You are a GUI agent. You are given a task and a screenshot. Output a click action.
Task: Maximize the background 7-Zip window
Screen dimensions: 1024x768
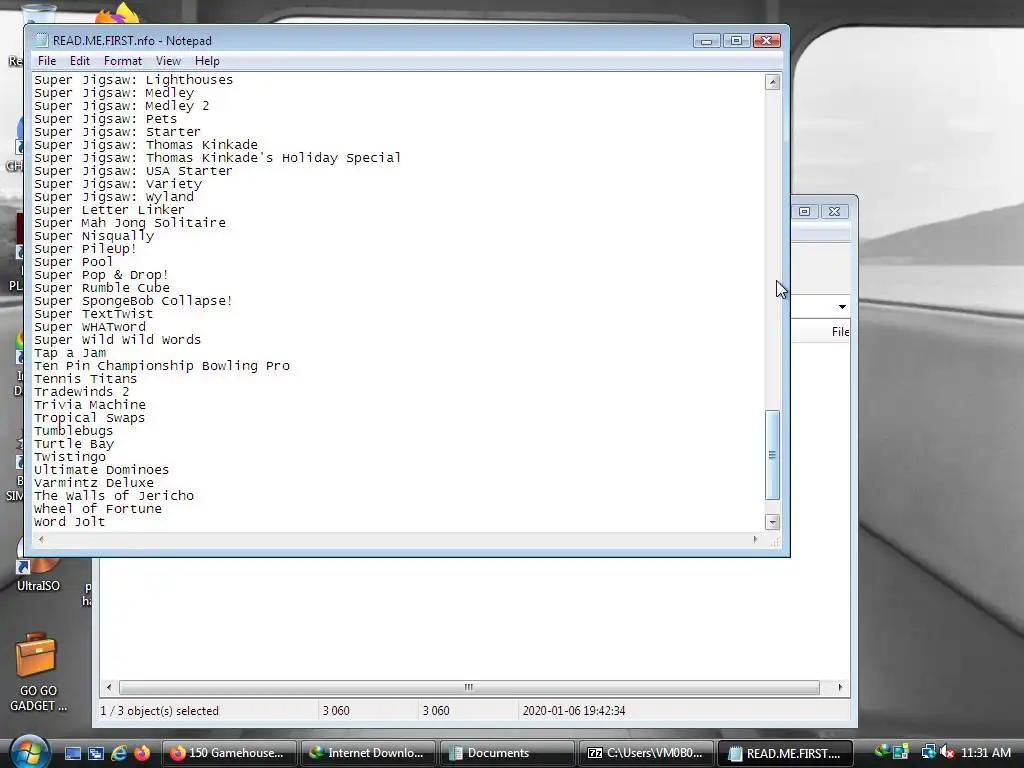(x=805, y=211)
